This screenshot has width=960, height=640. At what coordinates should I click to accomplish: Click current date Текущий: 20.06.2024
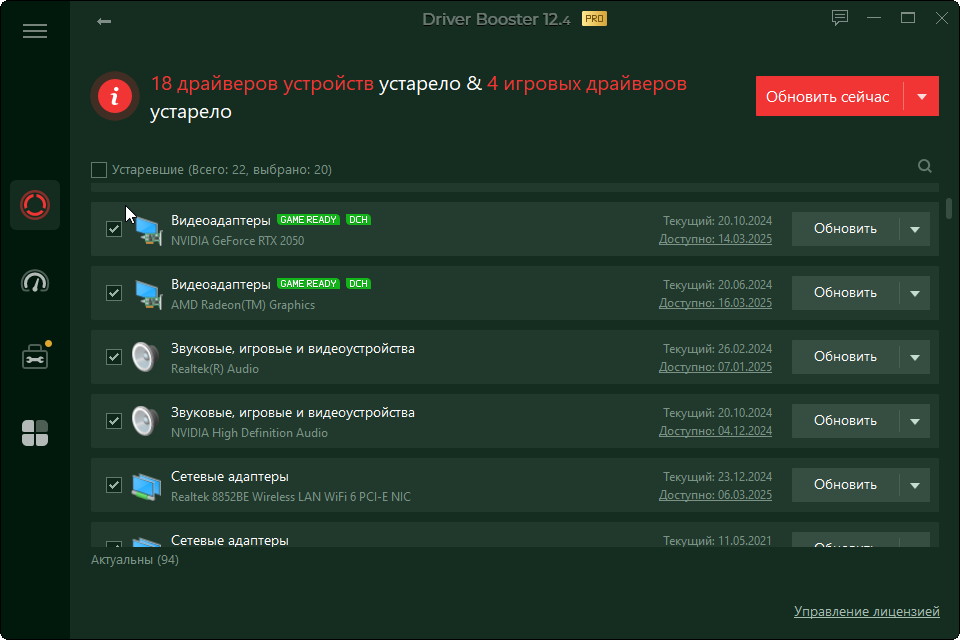point(718,285)
